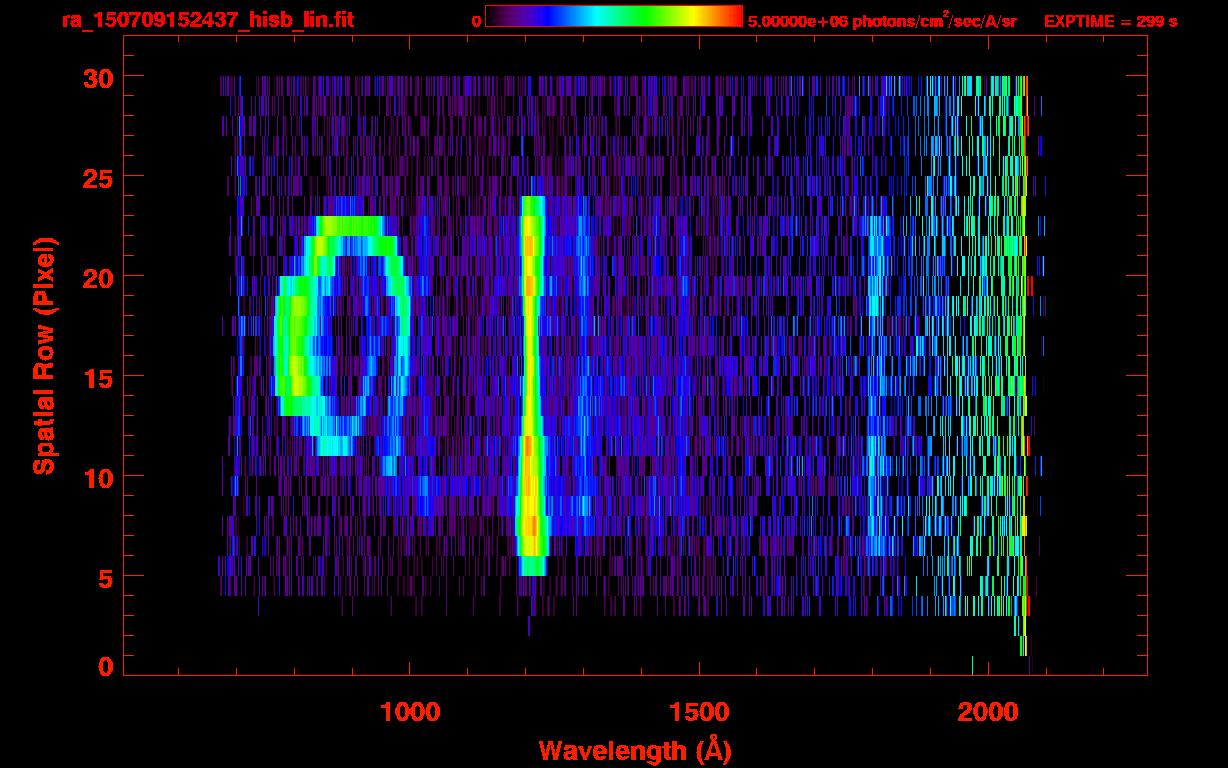Click the y-axis tick label 15
The image size is (1228, 768).
[x=97, y=377]
